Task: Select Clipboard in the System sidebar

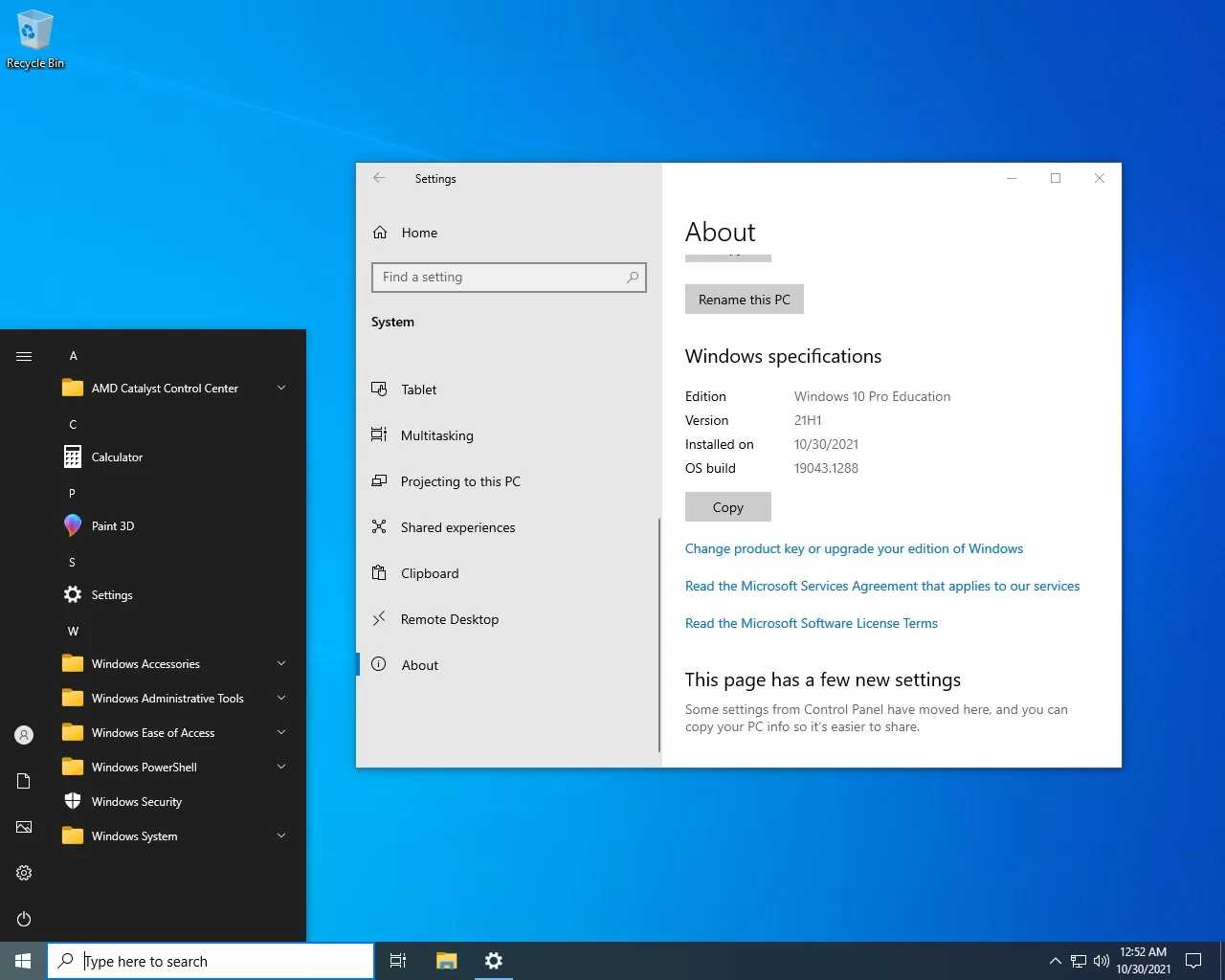Action: point(430,573)
